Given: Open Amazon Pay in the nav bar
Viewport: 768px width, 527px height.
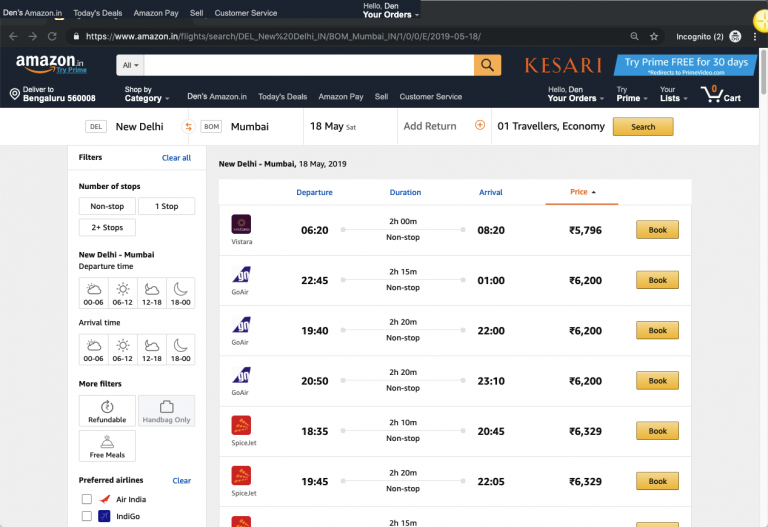Looking at the screenshot, I should pos(341,96).
